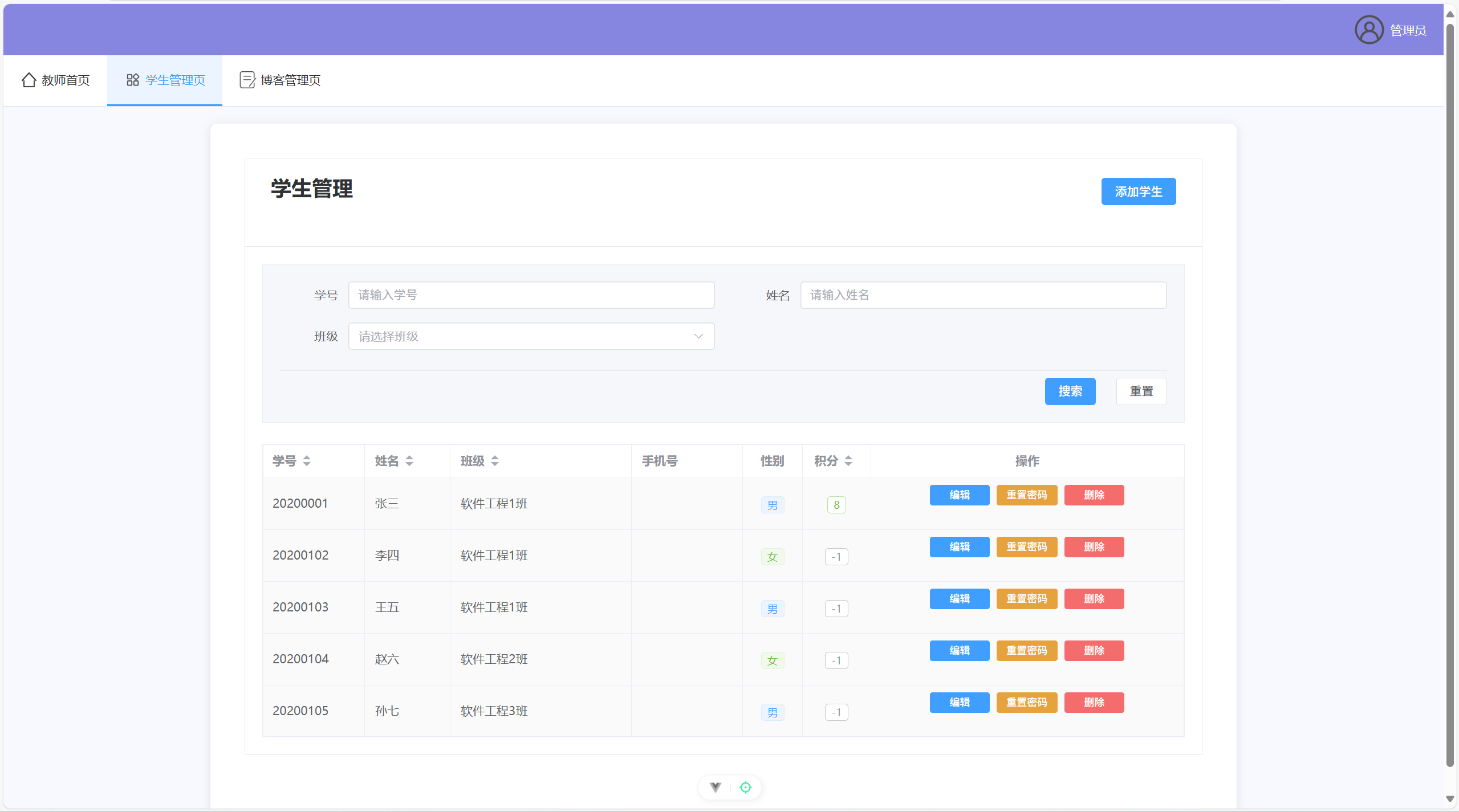Click the home icon beside 教师首页
The width and height of the screenshot is (1459, 812).
[29, 80]
